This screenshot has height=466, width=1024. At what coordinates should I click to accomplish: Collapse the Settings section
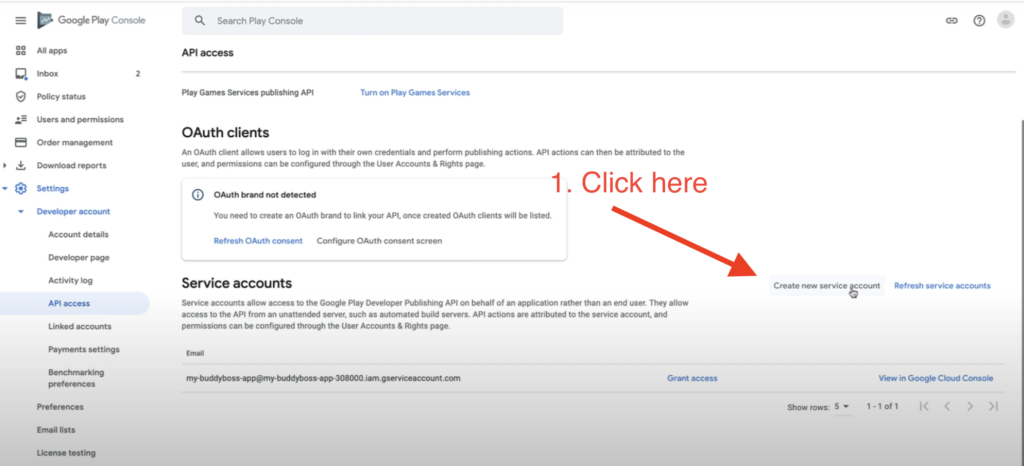click(x=7, y=188)
